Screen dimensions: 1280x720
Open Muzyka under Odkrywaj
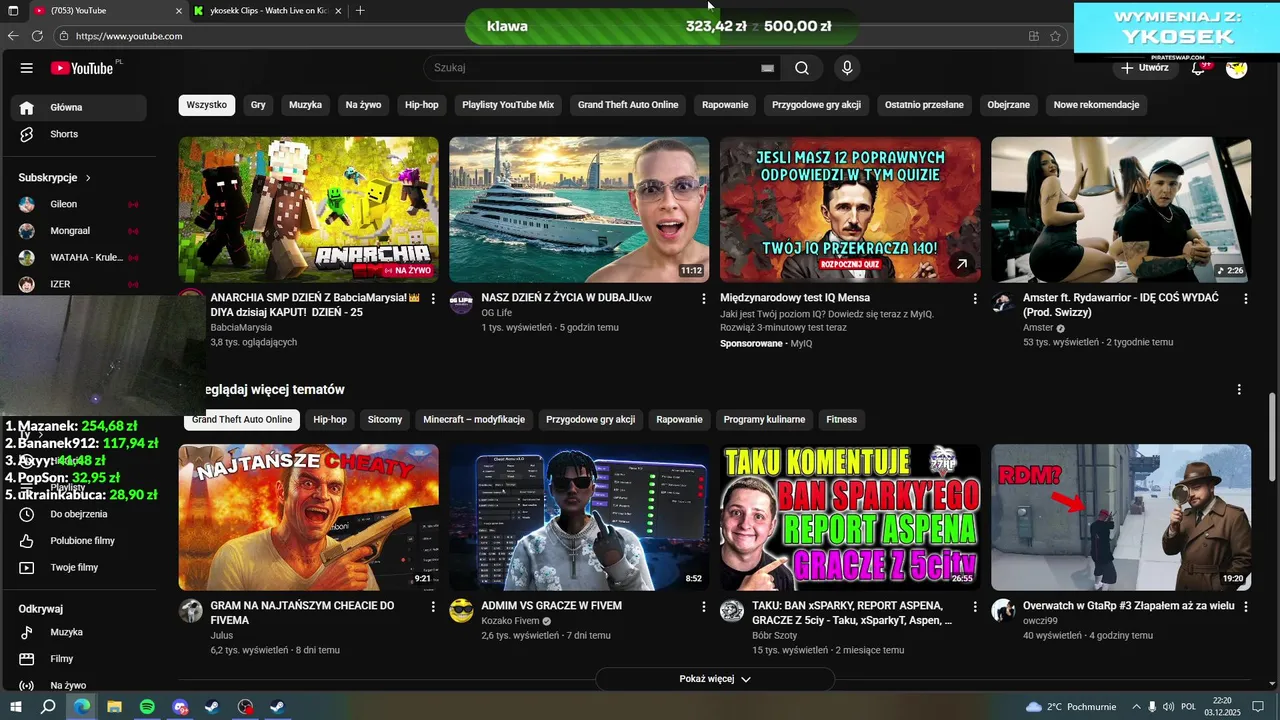coord(78,632)
